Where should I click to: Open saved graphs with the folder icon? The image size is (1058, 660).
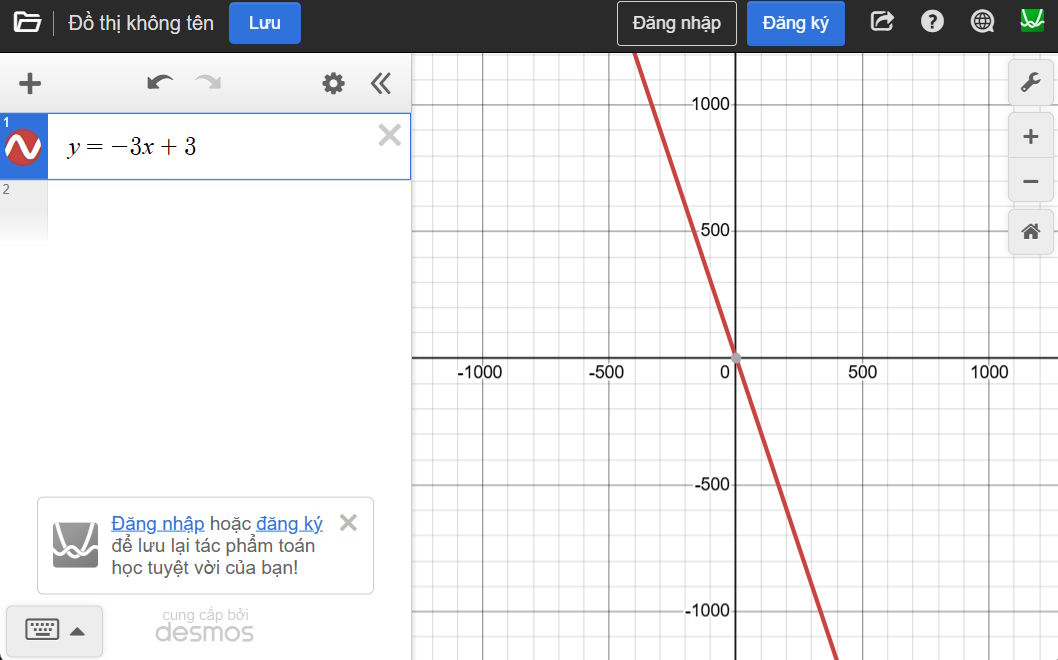(x=27, y=20)
